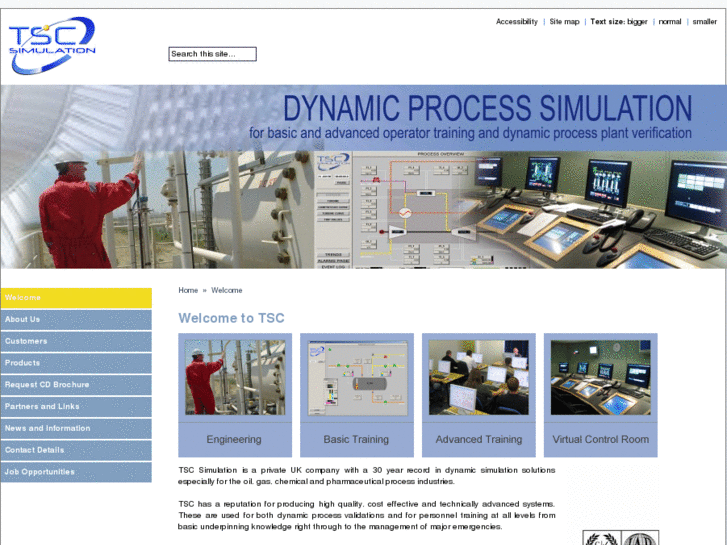Set text size to smaller
This screenshot has width=727, height=545.
(705, 21)
